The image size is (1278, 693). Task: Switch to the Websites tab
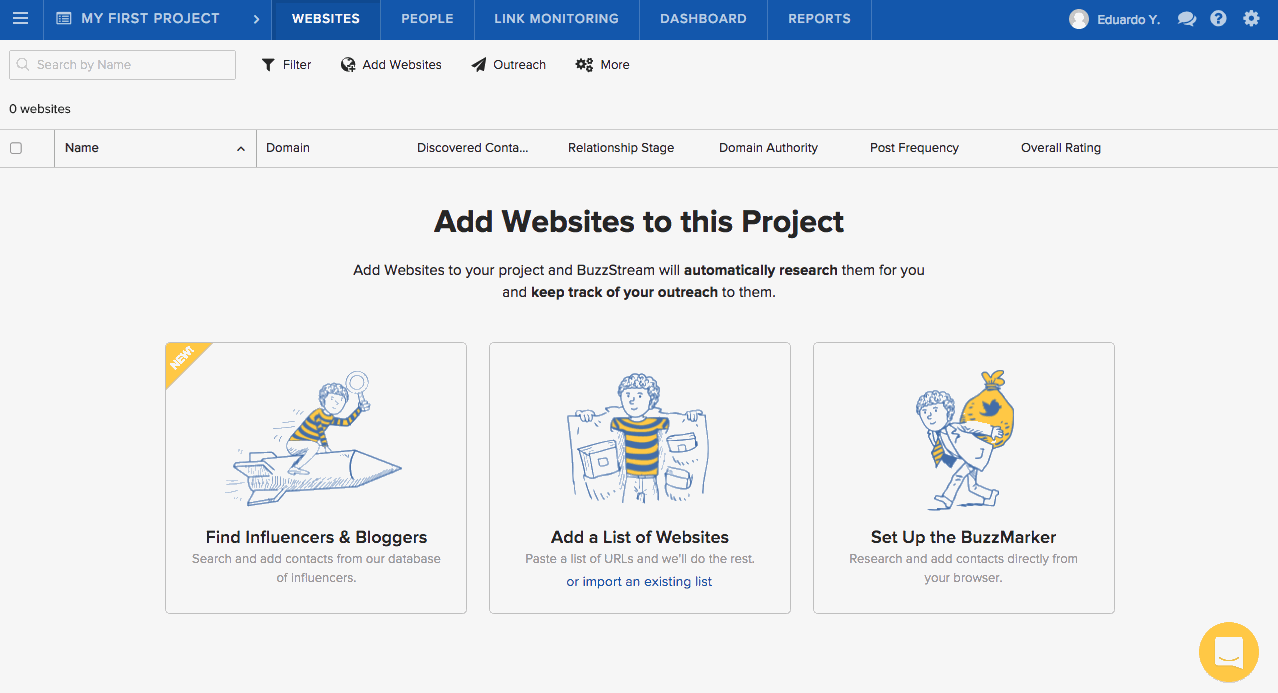[326, 19]
